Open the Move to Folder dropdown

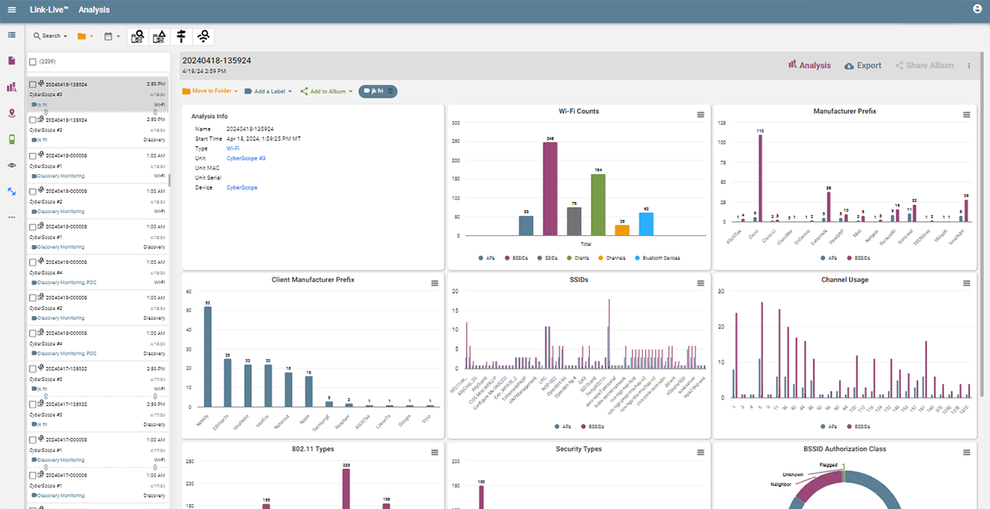(x=210, y=91)
